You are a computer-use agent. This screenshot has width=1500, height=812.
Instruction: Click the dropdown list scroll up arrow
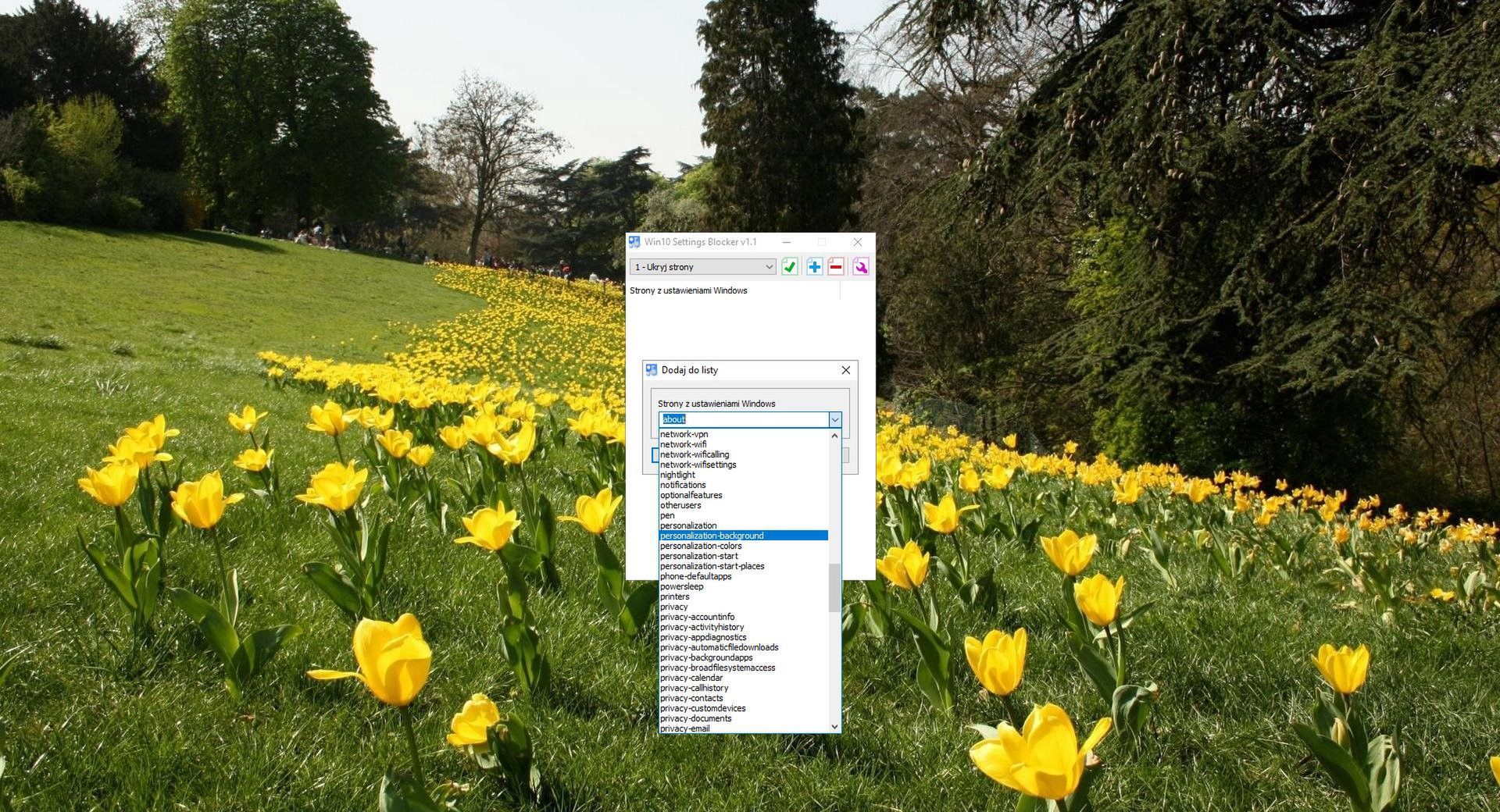(834, 436)
